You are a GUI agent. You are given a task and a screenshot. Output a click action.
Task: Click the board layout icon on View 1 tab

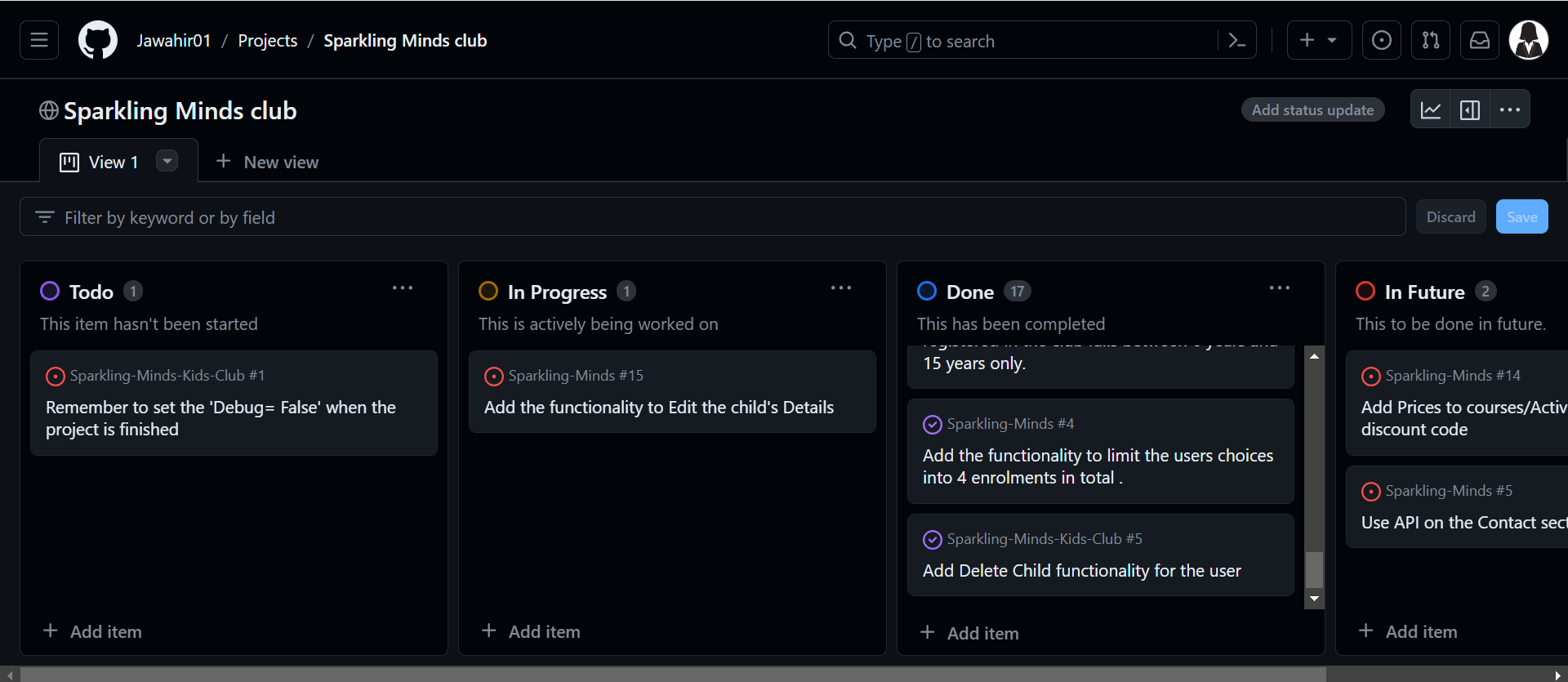pyautogui.click(x=69, y=162)
